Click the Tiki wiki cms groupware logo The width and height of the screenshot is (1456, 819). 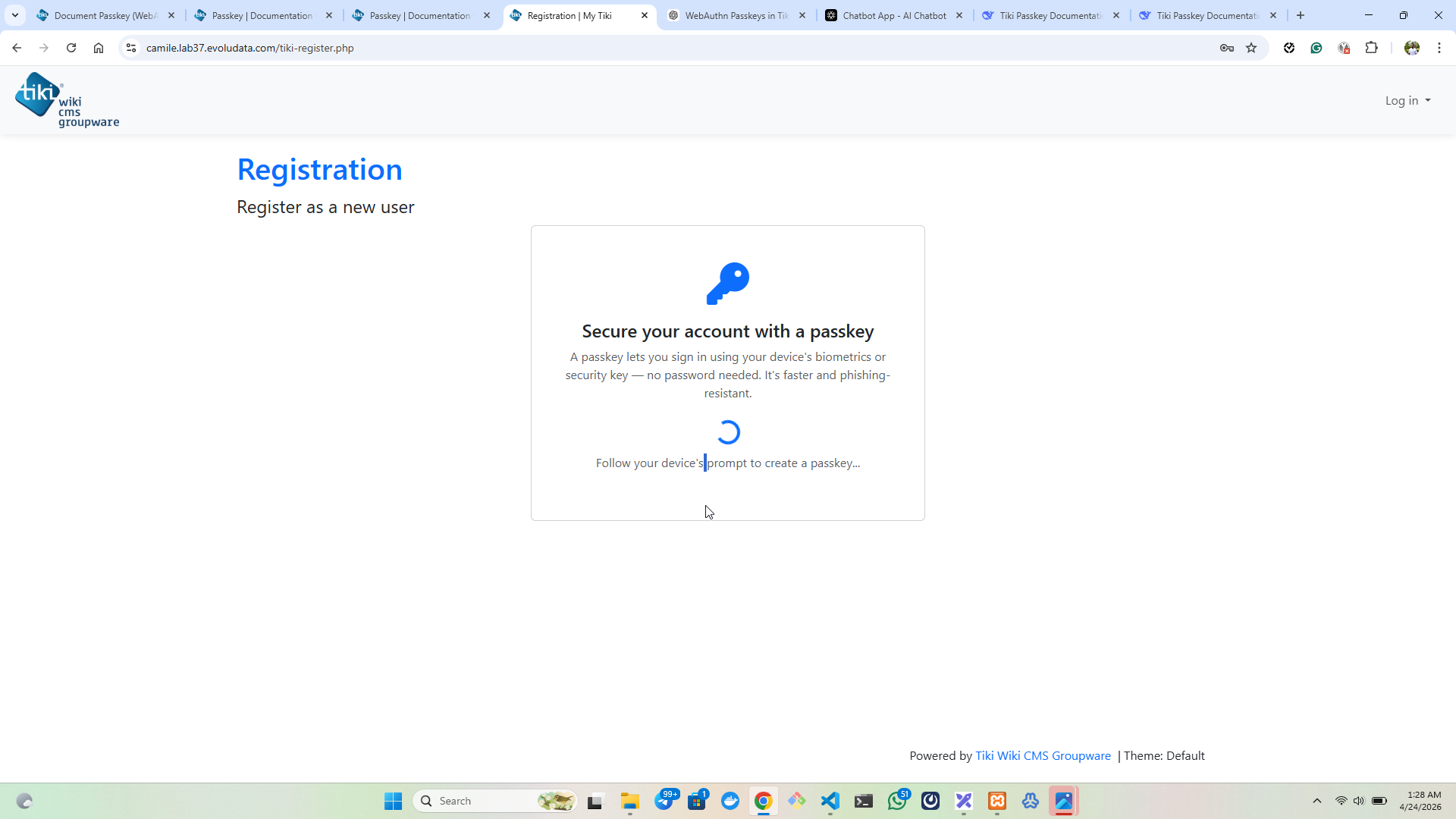coord(67,100)
